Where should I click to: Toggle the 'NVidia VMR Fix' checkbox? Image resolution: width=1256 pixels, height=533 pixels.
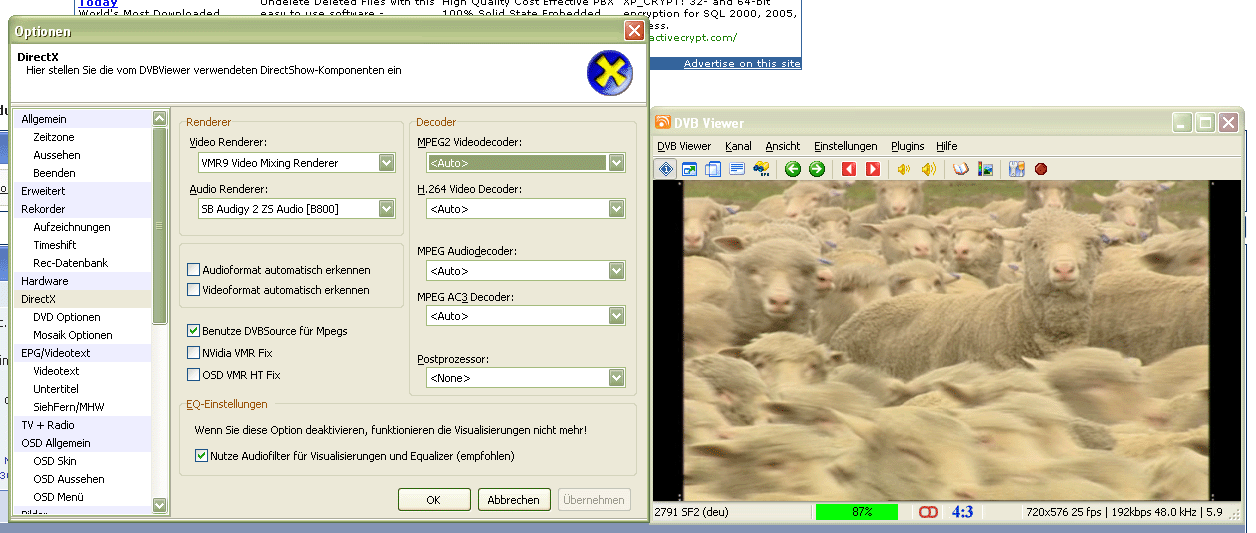tap(194, 353)
